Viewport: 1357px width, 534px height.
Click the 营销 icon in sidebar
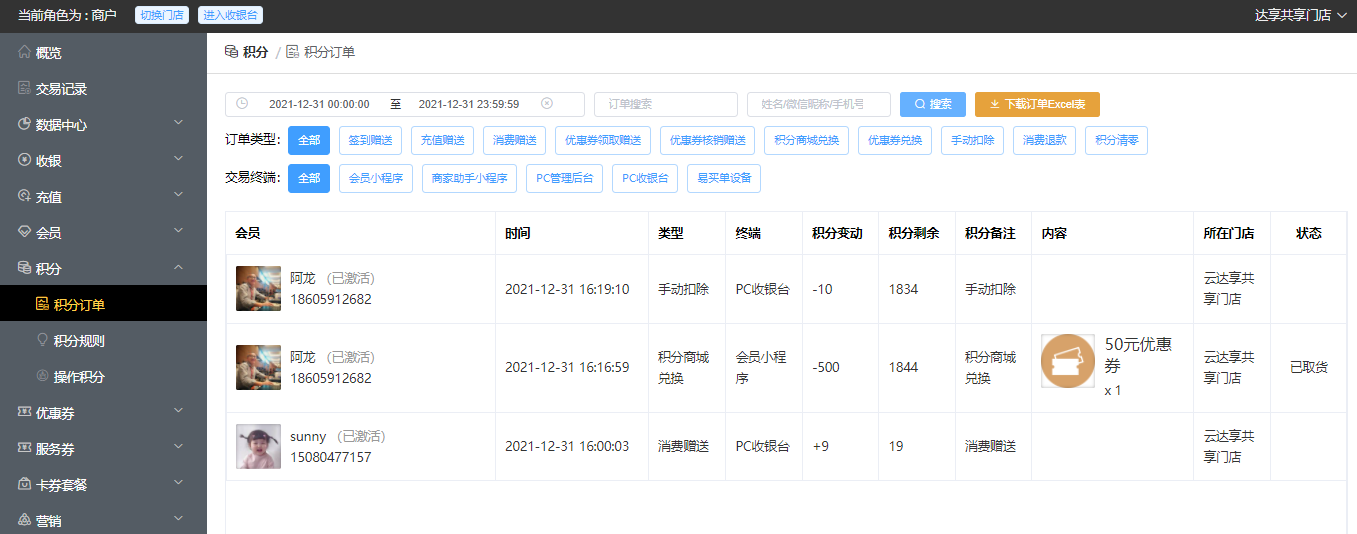point(24,520)
